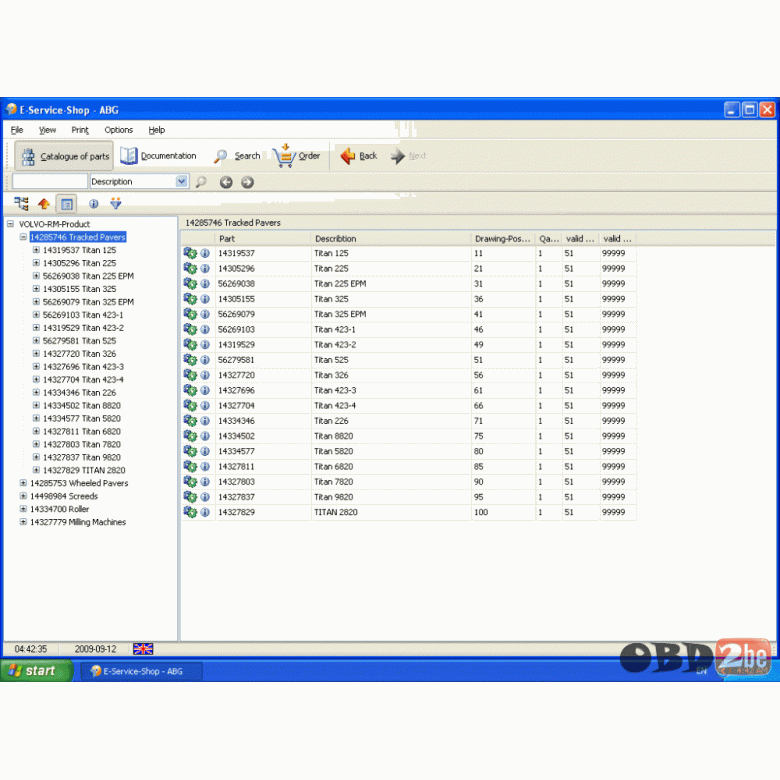Click the orange up-level arrow icon

coord(44,203)
